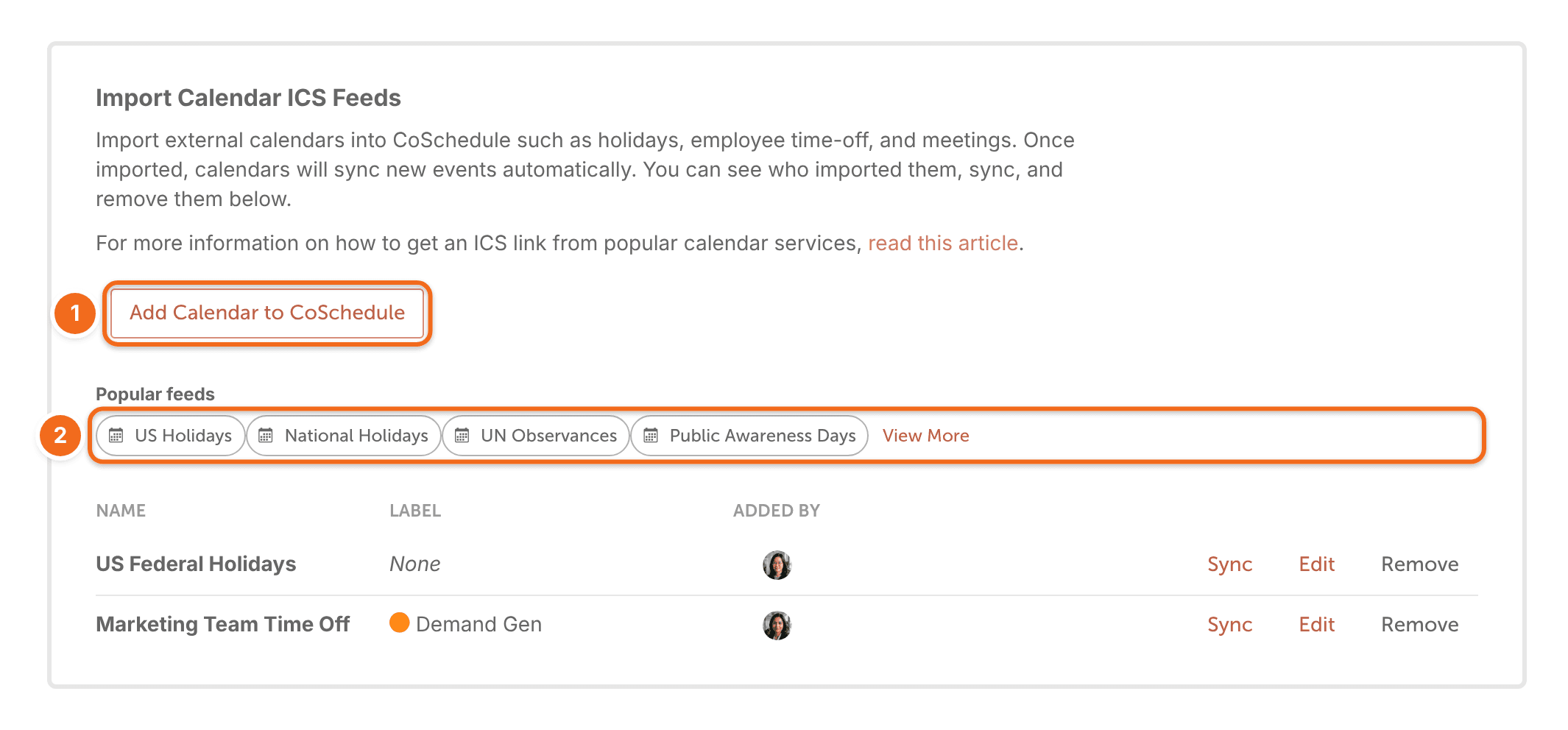Click the Import Calendar ICS Feeds heading
This screenshot has height=730, width=1568.
[248, 98]
